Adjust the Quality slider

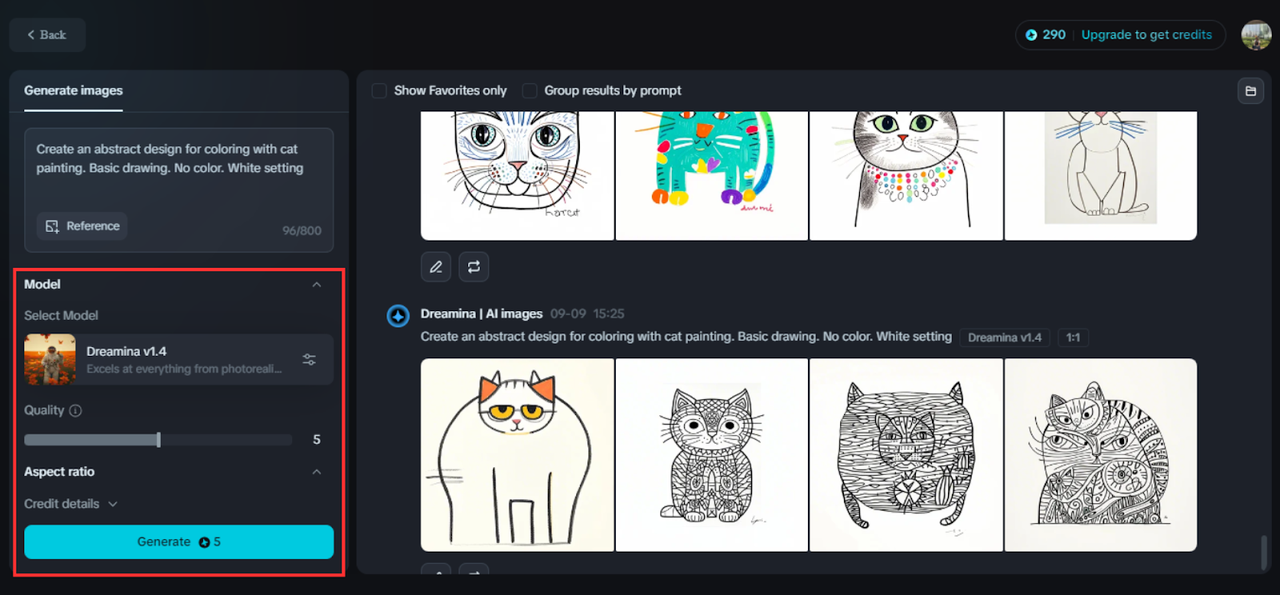(x=158, y=440)
